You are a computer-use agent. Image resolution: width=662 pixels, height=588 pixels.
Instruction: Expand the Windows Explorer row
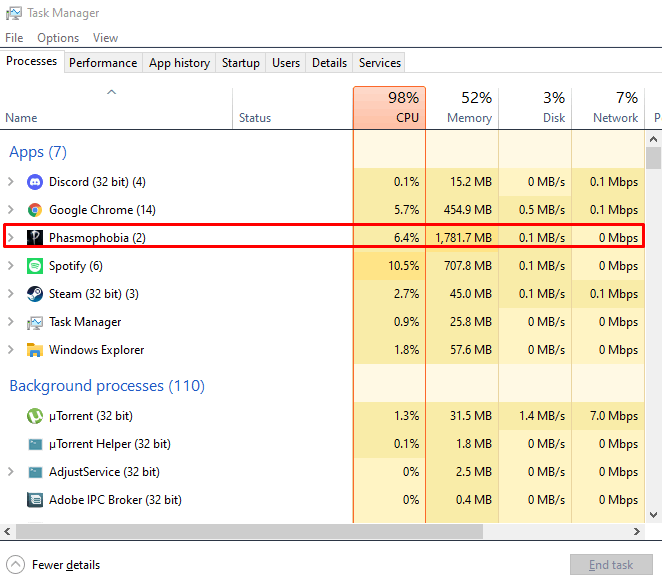coord(11,350)
